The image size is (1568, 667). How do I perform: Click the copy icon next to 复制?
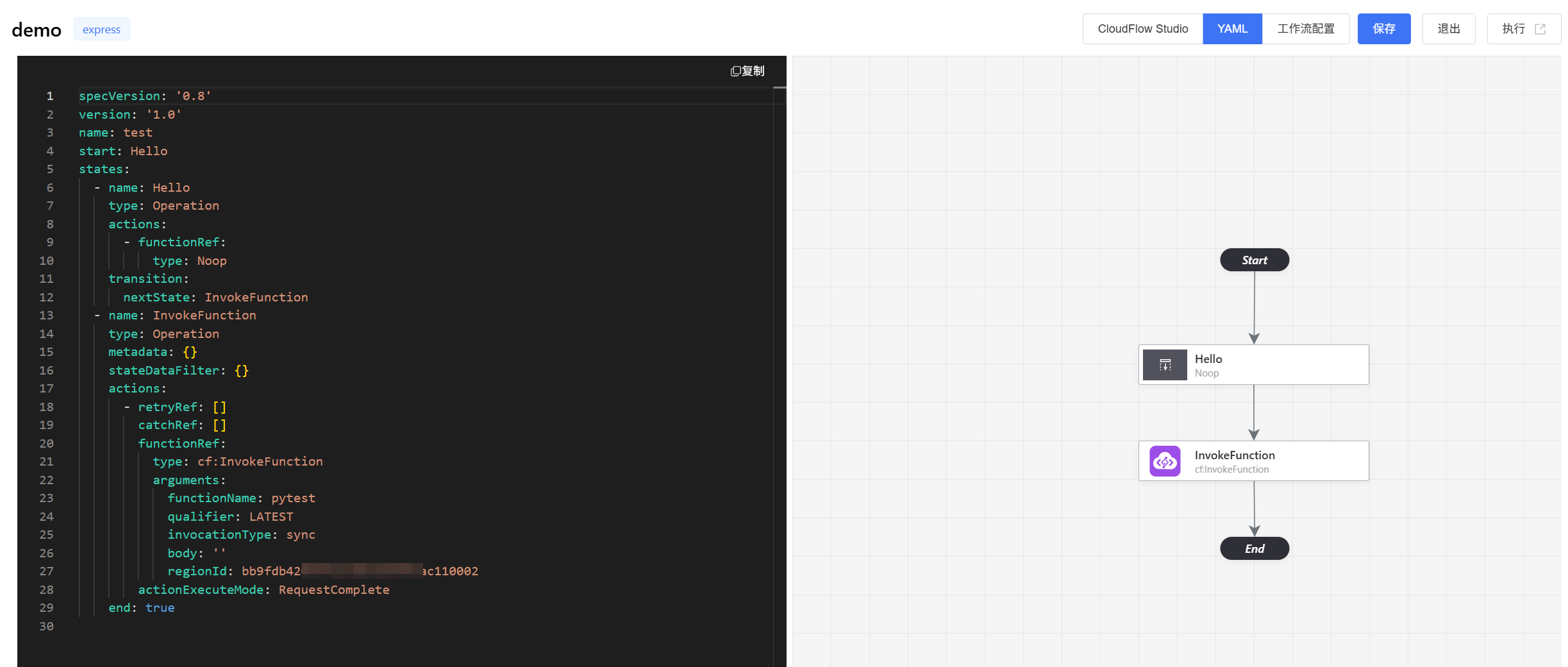click(735, 71)
